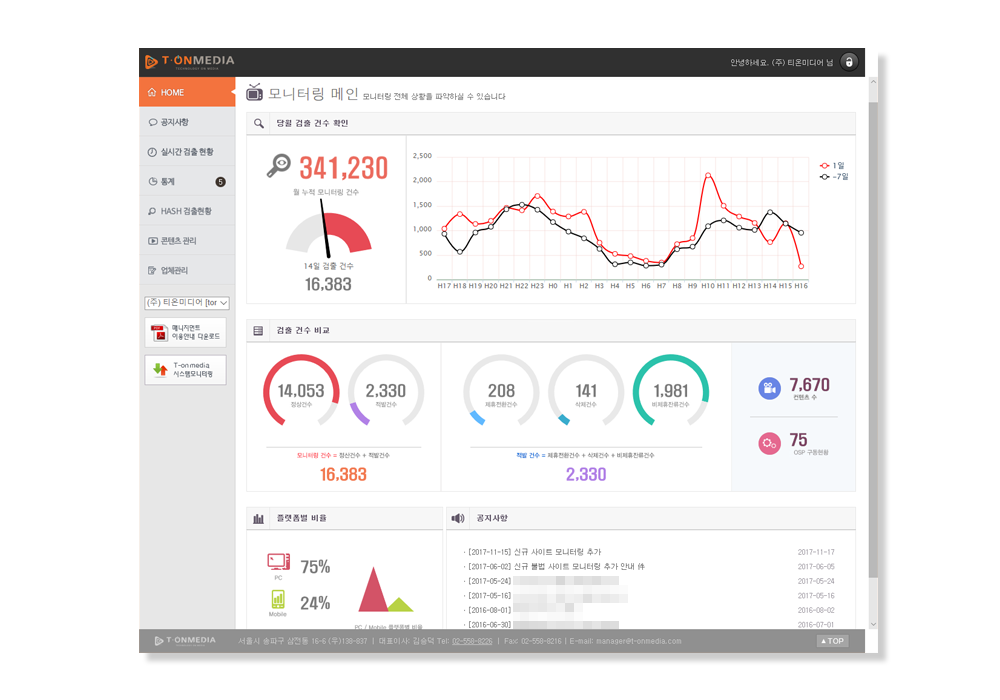This screenshot has width=1000, height=700.
Task: Click the scrollbar down arrow
Action: [873, 625]
